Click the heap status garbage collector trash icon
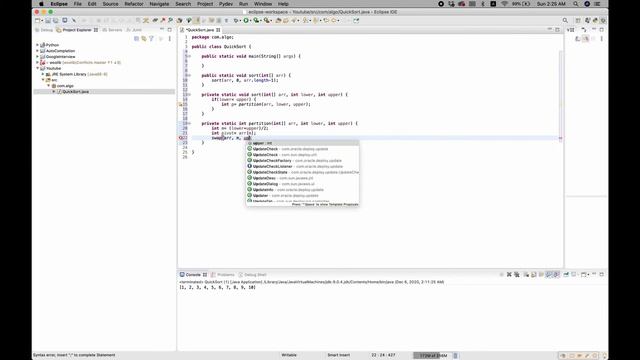This screenshot has width=640, height=360. (x=456, y=356)
